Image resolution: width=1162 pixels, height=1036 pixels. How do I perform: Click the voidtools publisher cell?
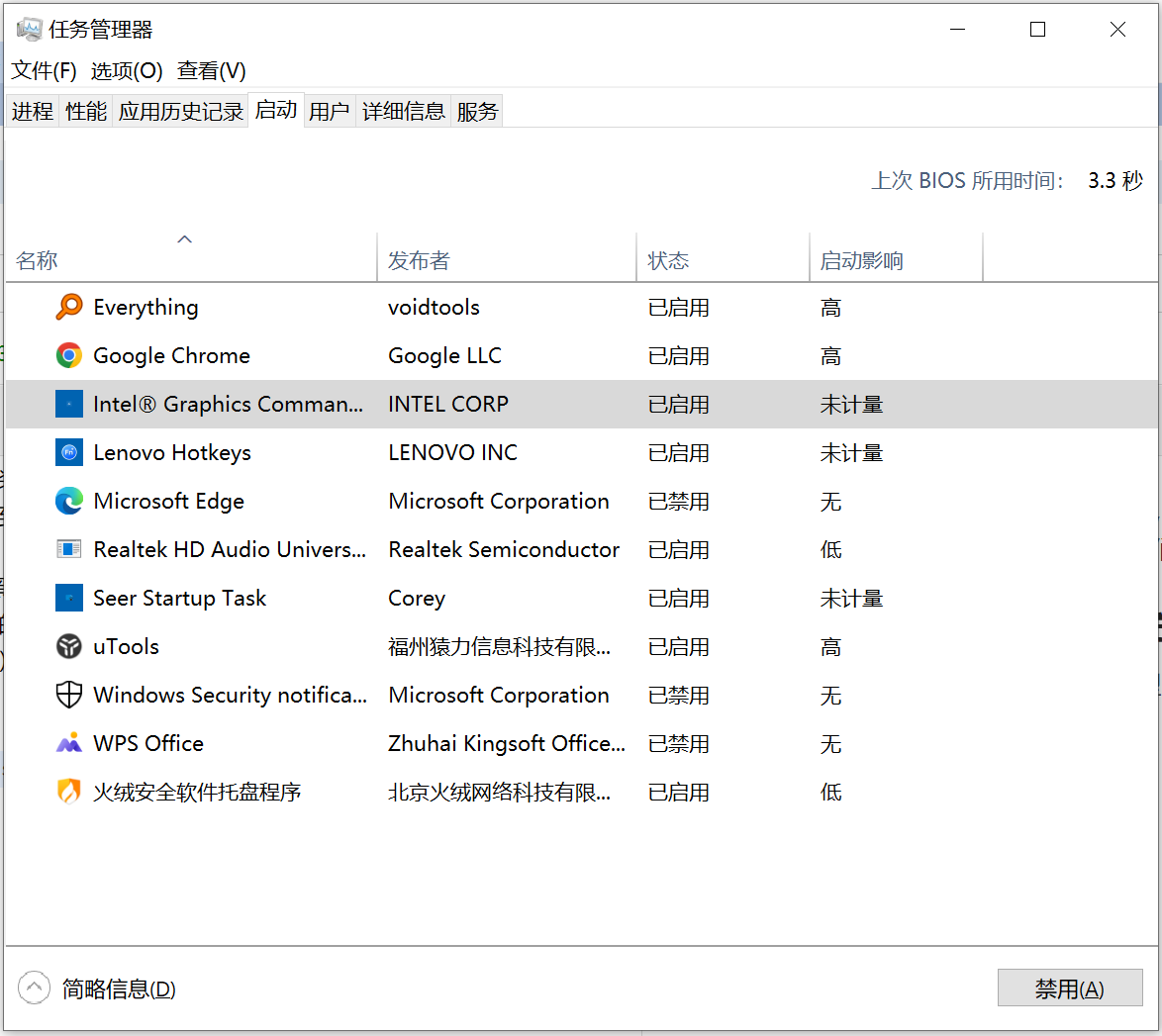[434, 307]
